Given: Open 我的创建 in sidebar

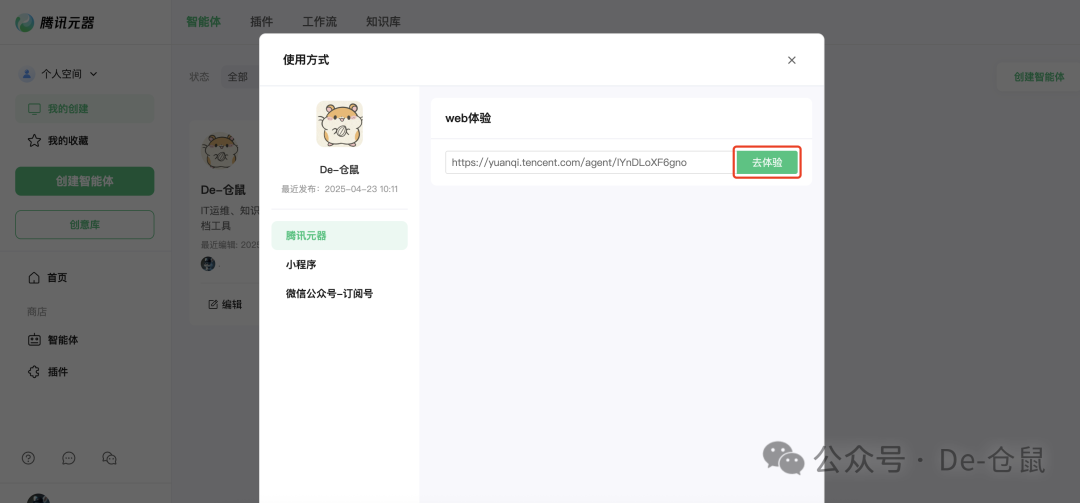Looking at the screenshot, I should 85,109.
